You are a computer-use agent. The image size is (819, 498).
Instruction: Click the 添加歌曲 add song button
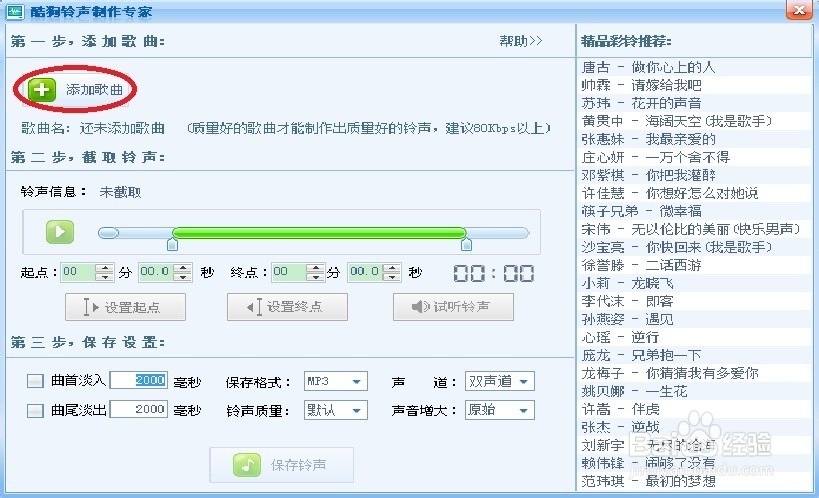point(76,90)
